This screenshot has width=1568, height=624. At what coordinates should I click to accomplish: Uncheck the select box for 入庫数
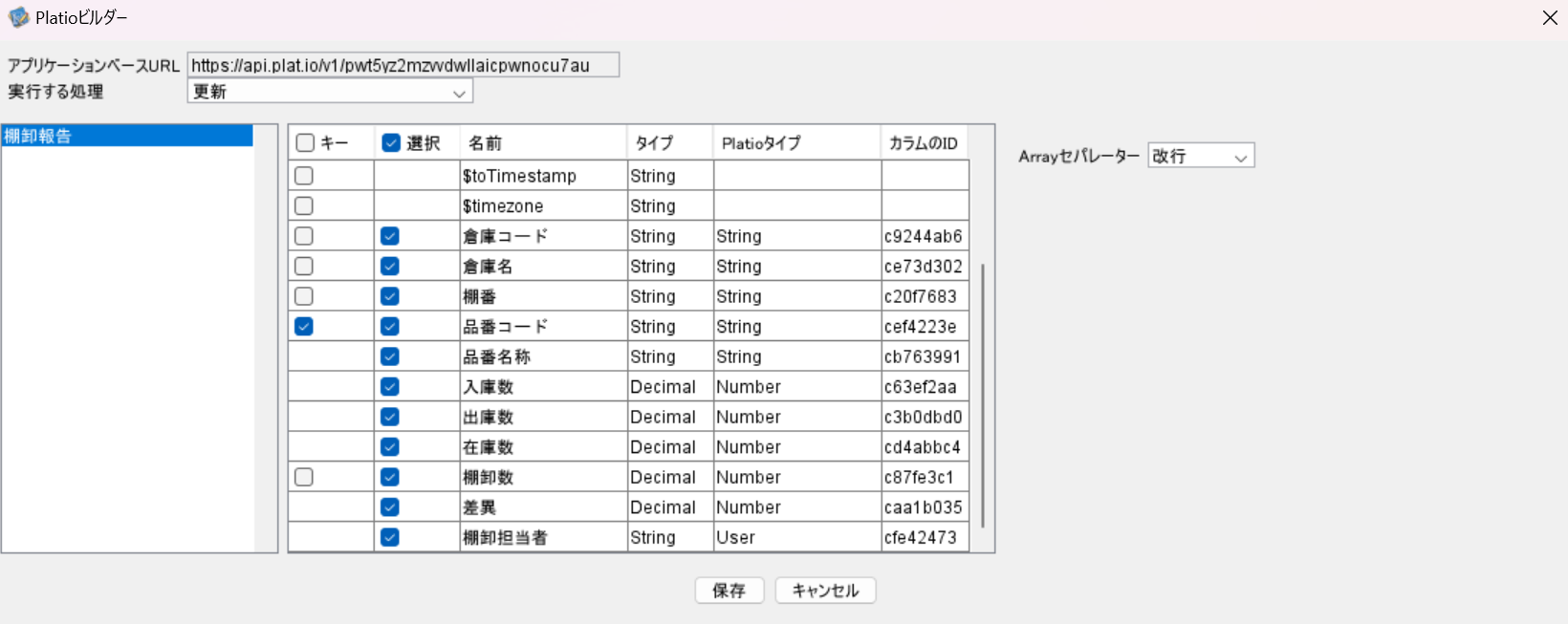tap(389, 387)
